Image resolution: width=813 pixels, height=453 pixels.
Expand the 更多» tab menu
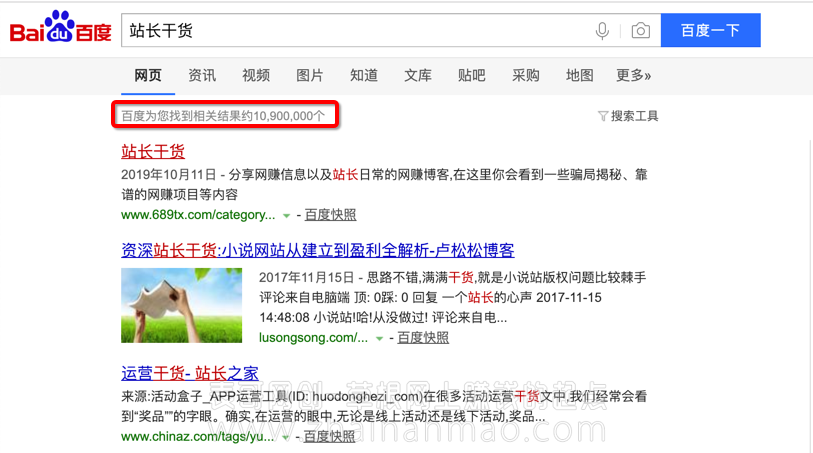click(633, 76)
